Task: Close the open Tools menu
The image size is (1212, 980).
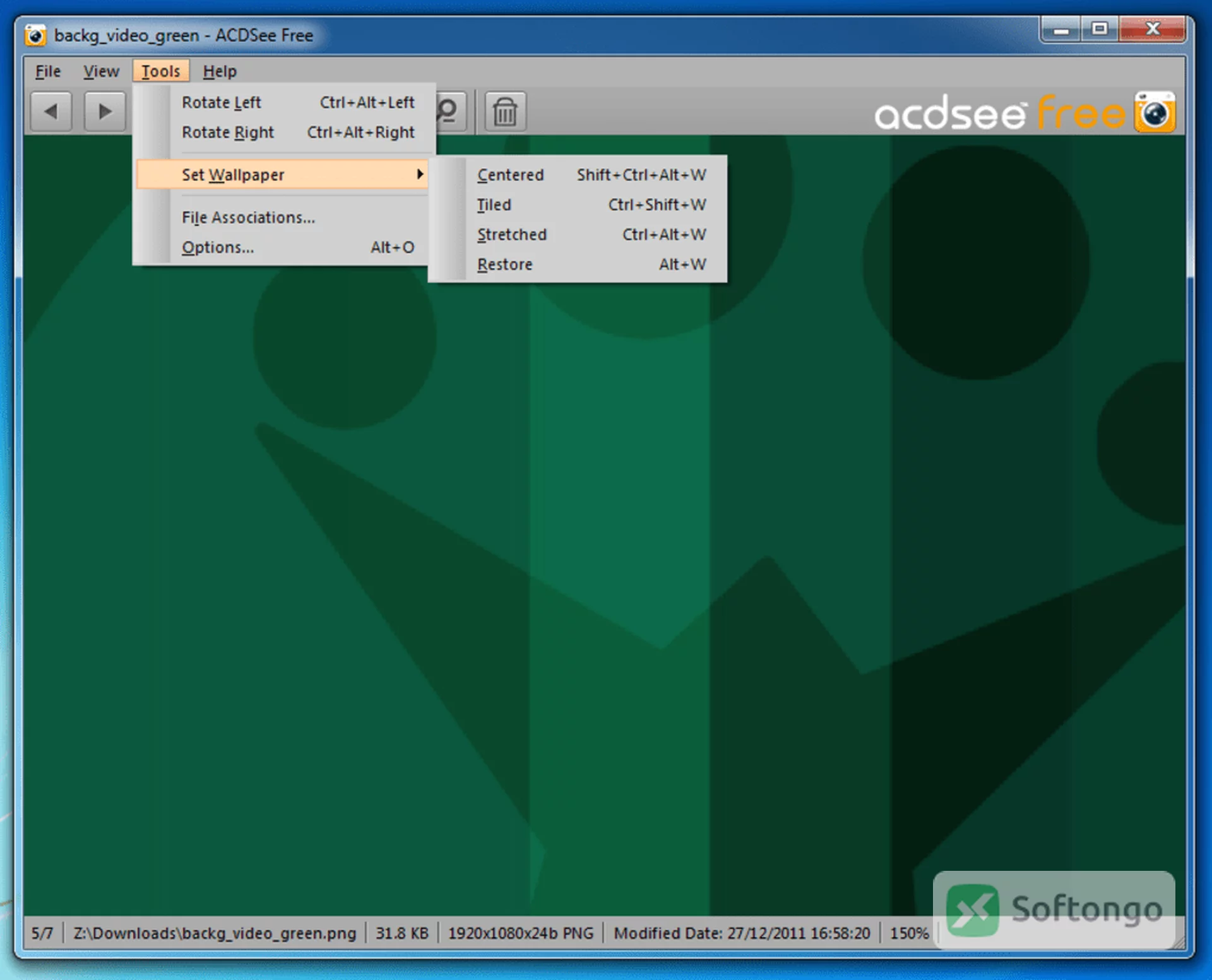Action: pos(161,71)
